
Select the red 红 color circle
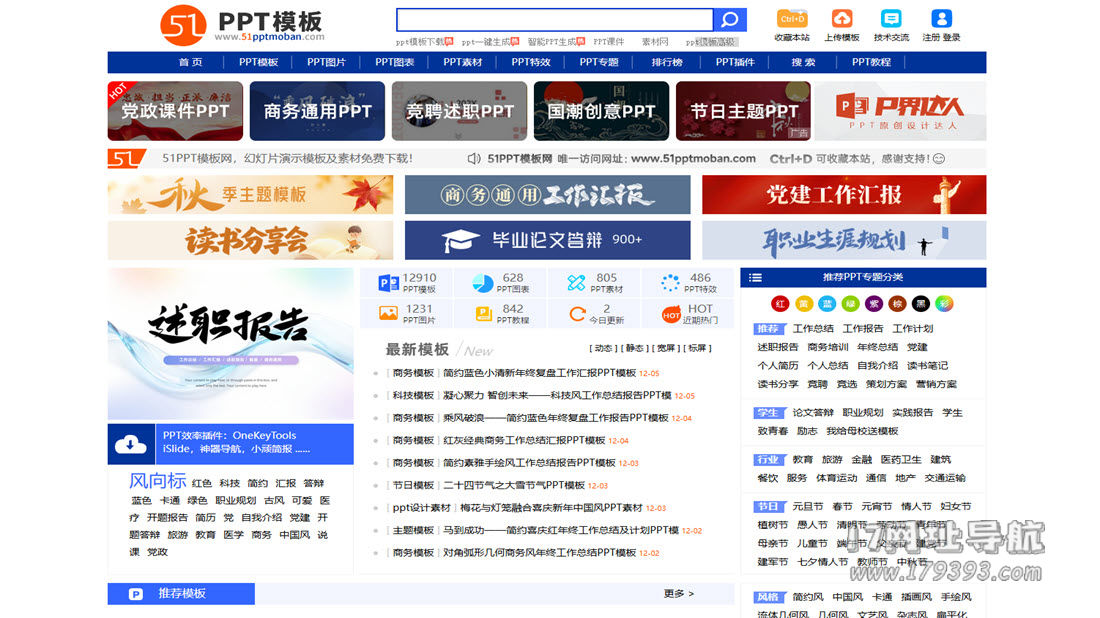tap(780, 303)
